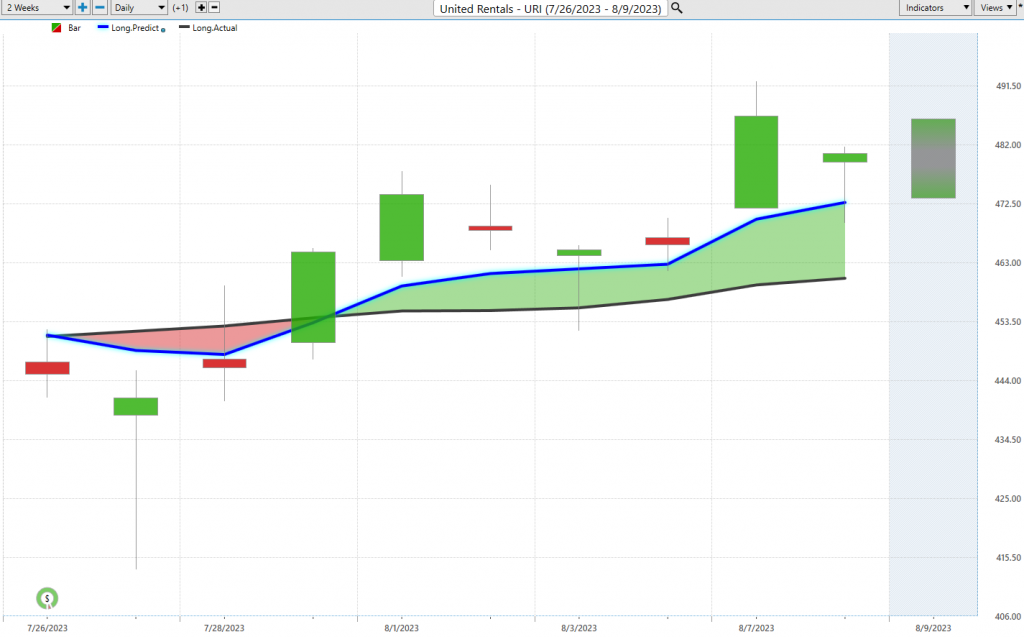The height and width of the screenshot is (637, 1024).
Task: Click the black plus forecast increment button
Action: coord(201,8)
